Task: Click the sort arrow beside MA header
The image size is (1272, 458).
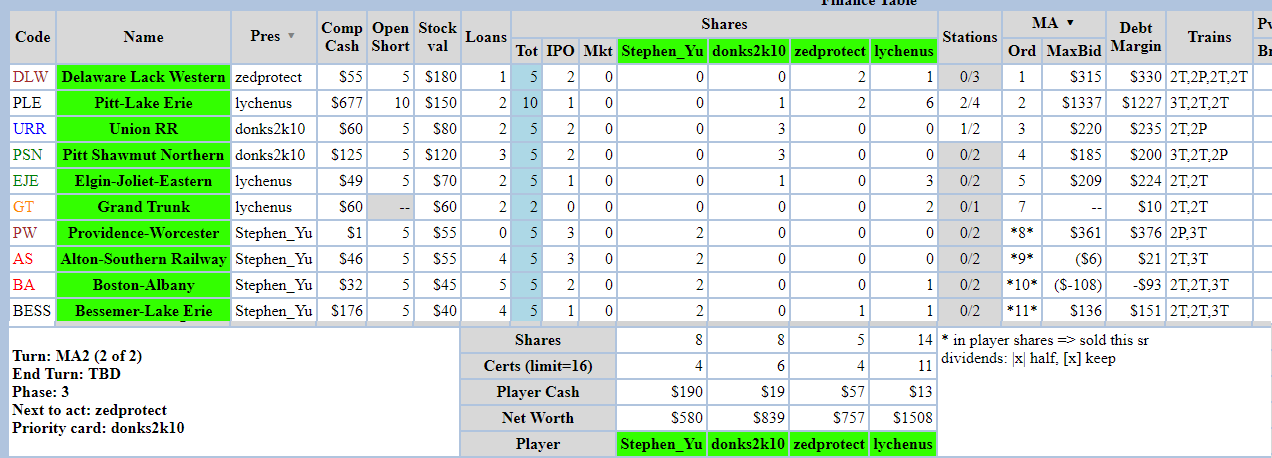Action: tap(1069, 22)
